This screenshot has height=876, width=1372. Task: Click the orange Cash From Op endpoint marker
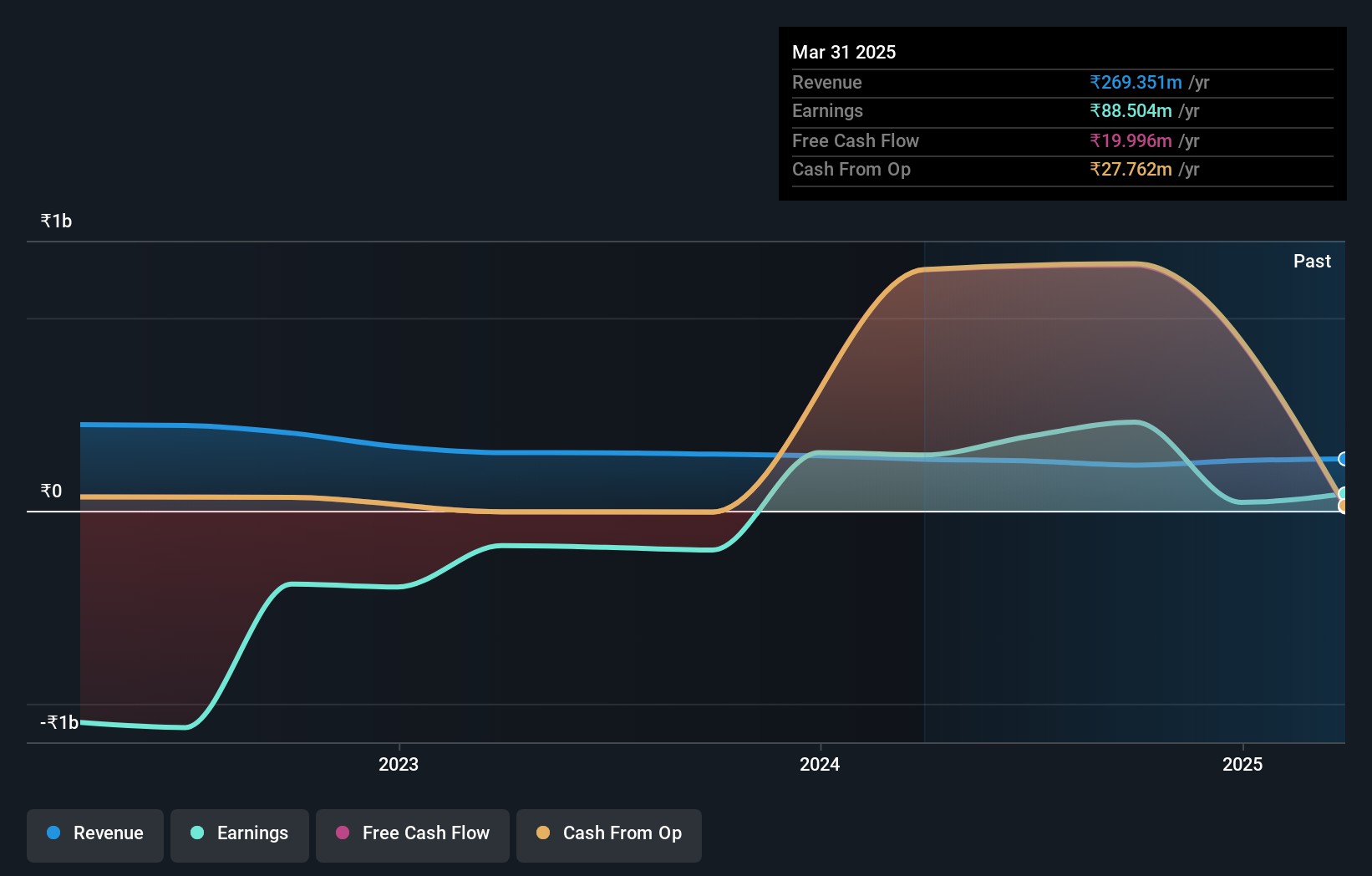pos(1344,506)
